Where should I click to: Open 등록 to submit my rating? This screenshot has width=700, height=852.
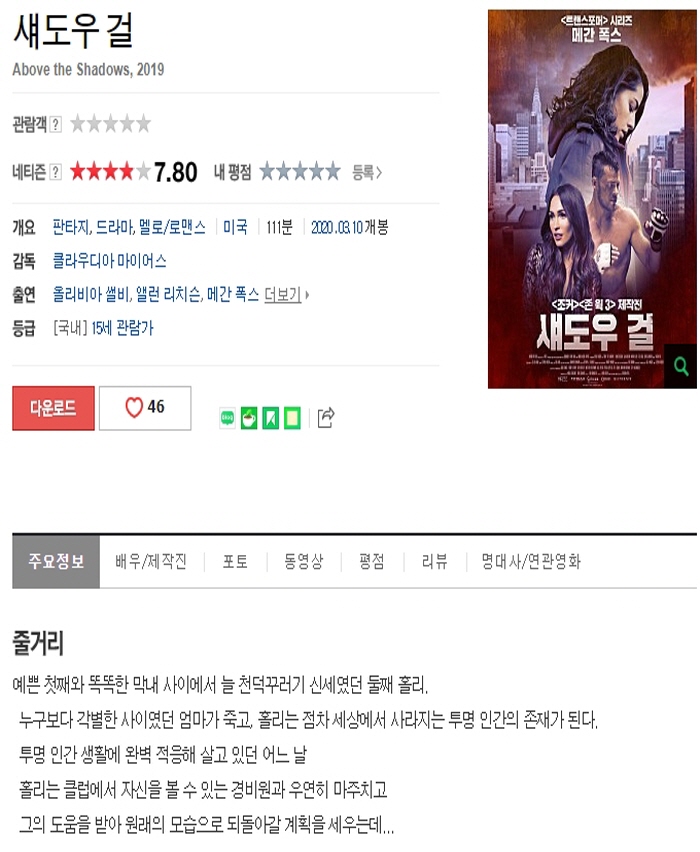[367, 173]
